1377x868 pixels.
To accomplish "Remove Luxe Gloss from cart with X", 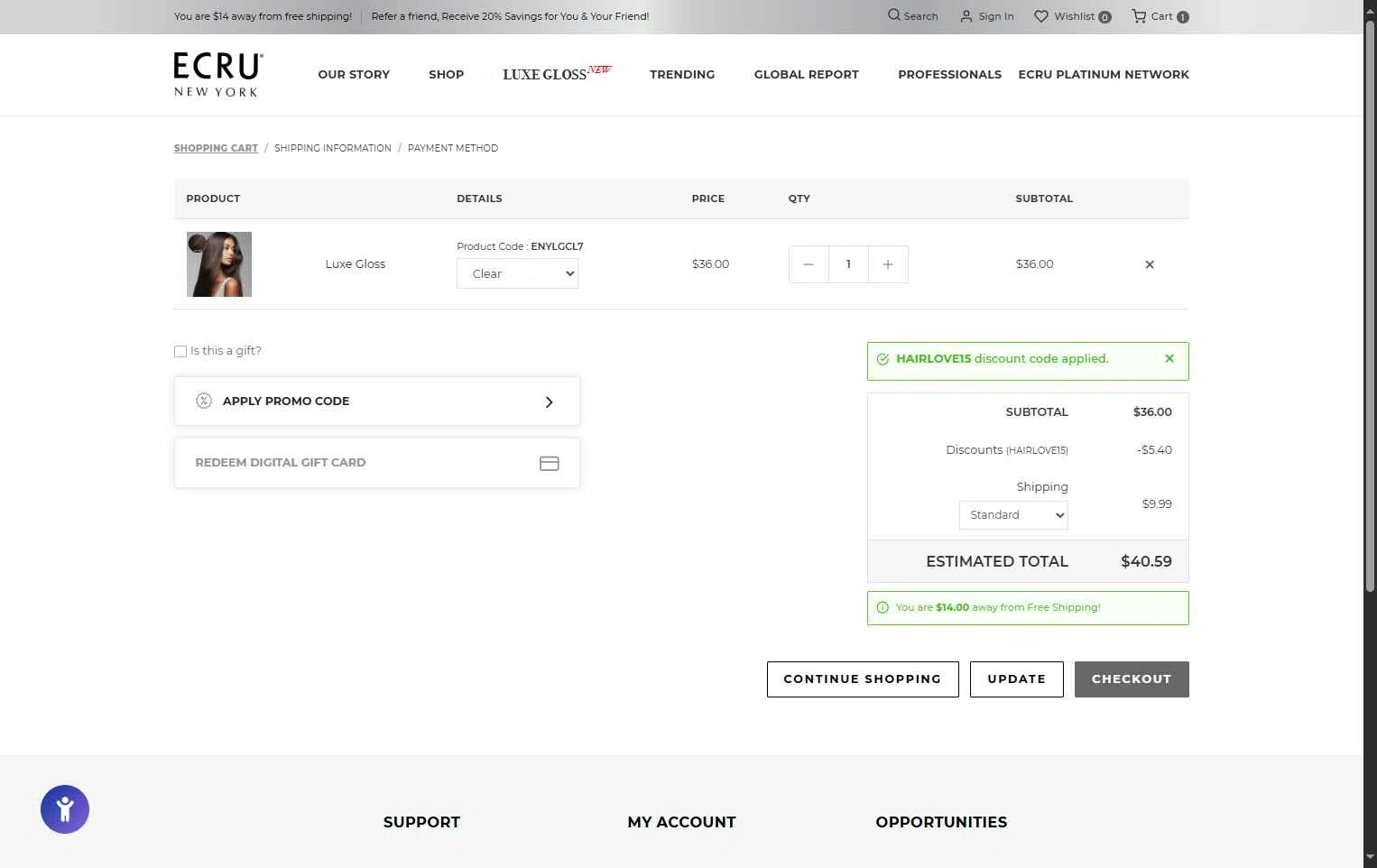I will pos(1150,264).
